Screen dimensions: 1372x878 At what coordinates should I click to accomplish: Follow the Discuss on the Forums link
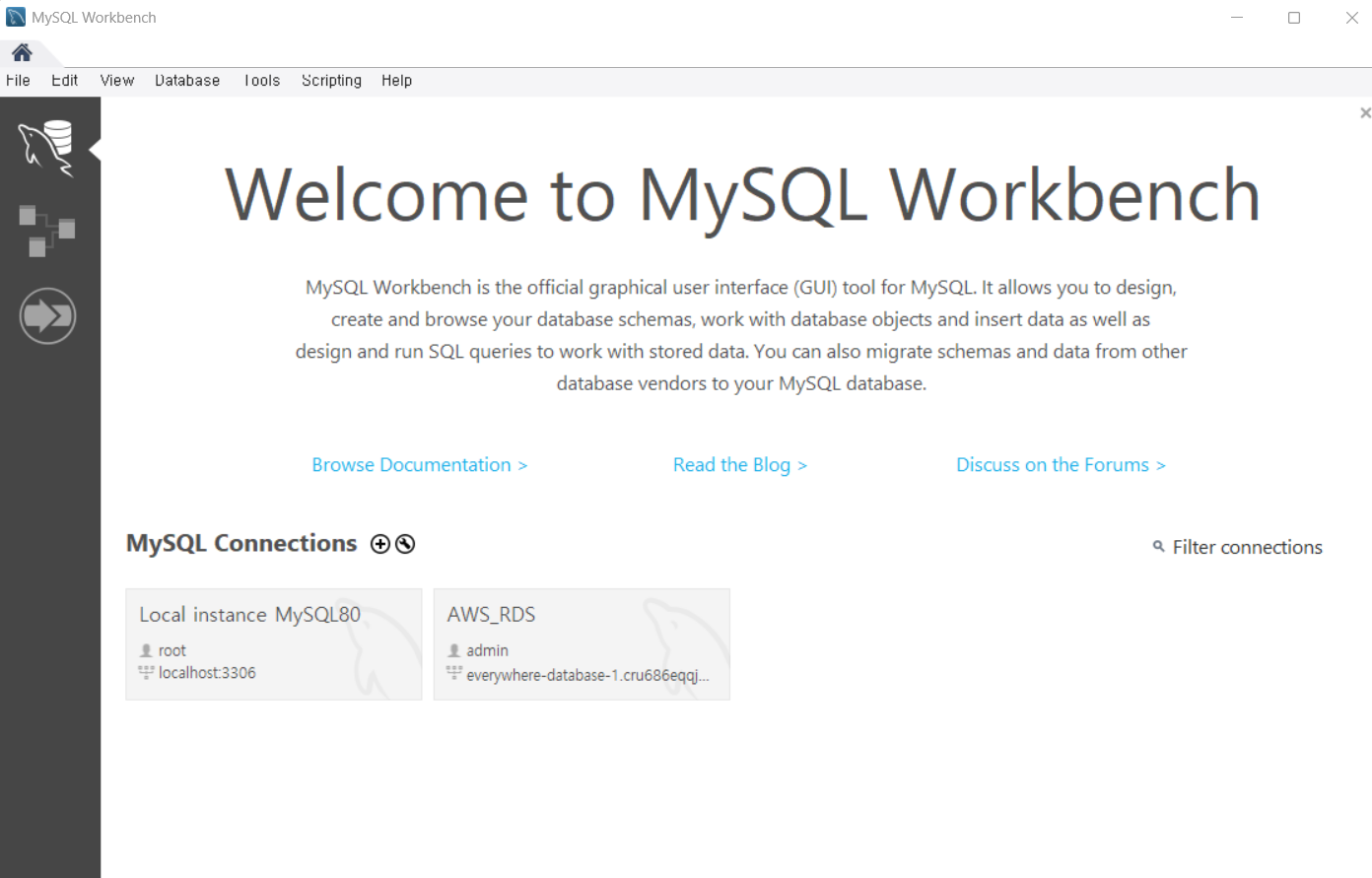click(1061, 465)
